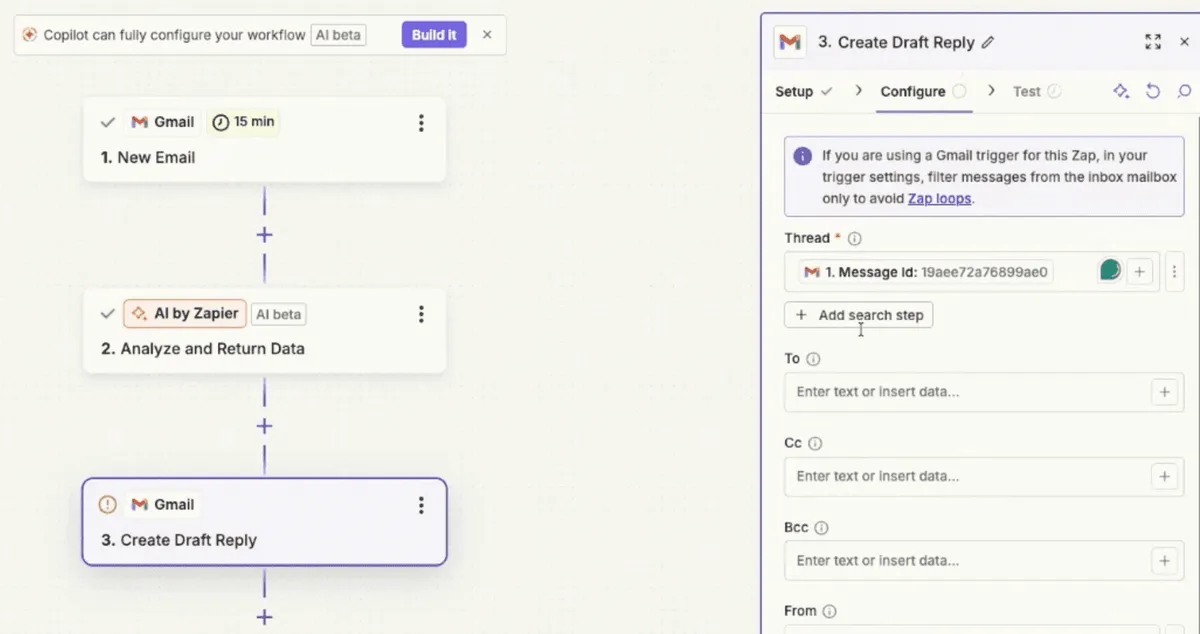
Task: Click the green data chip in the Thread field
Action: [1110, 270]
